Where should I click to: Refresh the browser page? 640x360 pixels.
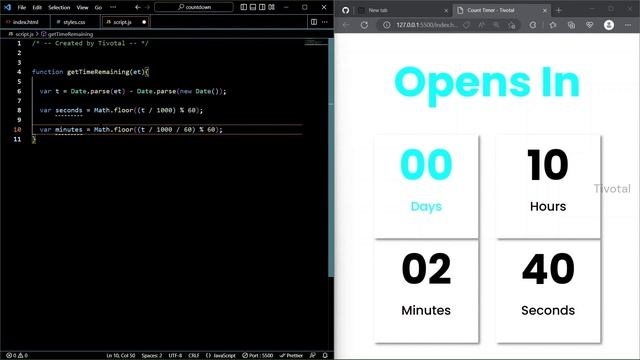(x=364, y=25)
